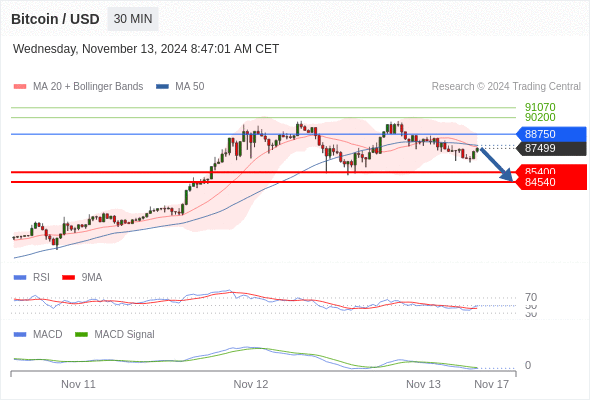Click the Nov 12 date axis label
Screen dimensions: 590x400
pyautogui.click(x=251, y=384)
